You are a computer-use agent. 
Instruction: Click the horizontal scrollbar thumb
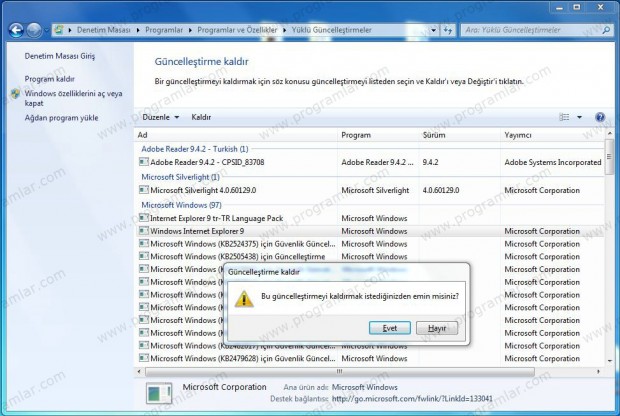pos(340,372)
